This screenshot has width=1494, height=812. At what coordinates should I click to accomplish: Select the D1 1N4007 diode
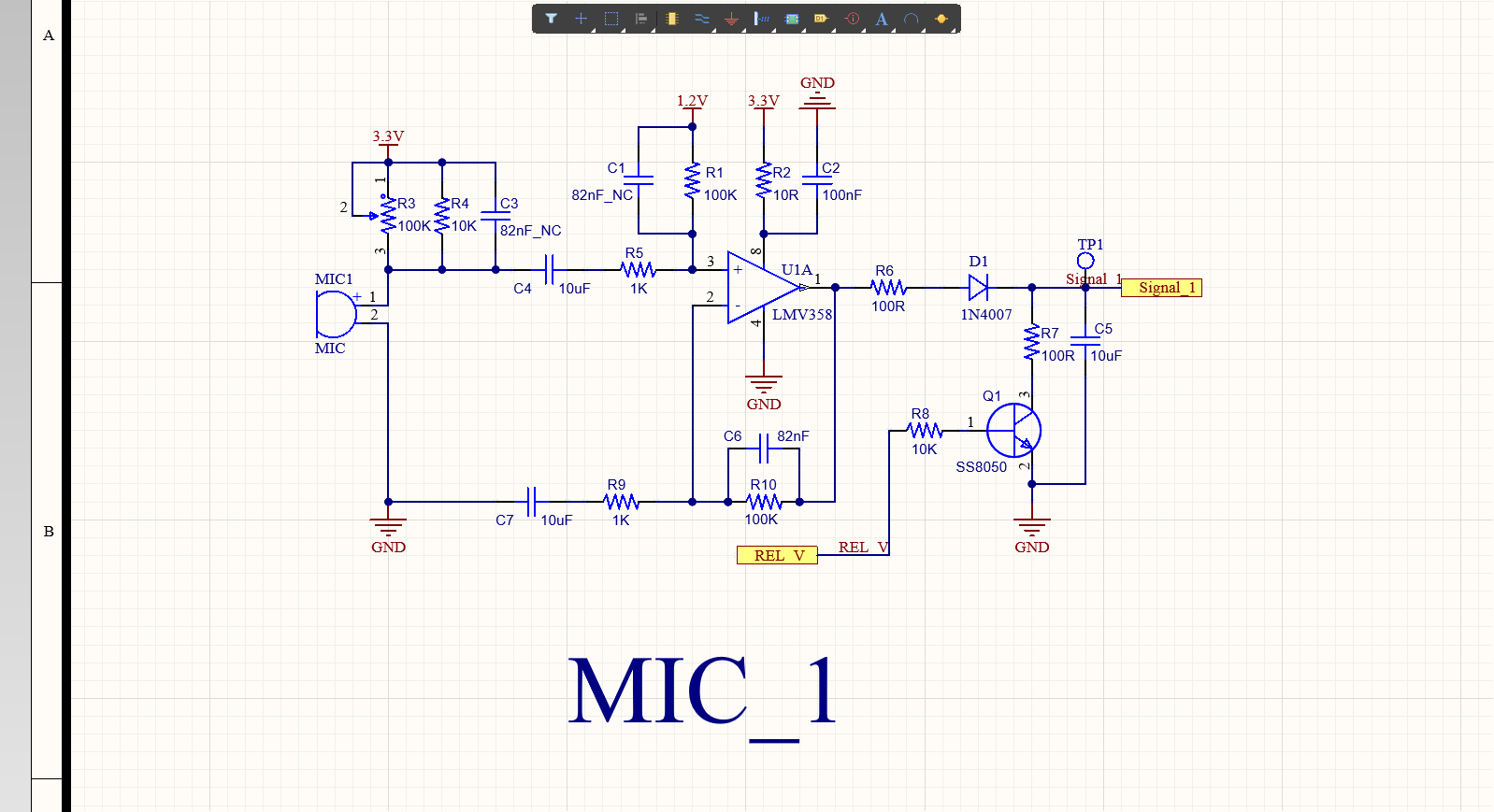coord(978,288)
